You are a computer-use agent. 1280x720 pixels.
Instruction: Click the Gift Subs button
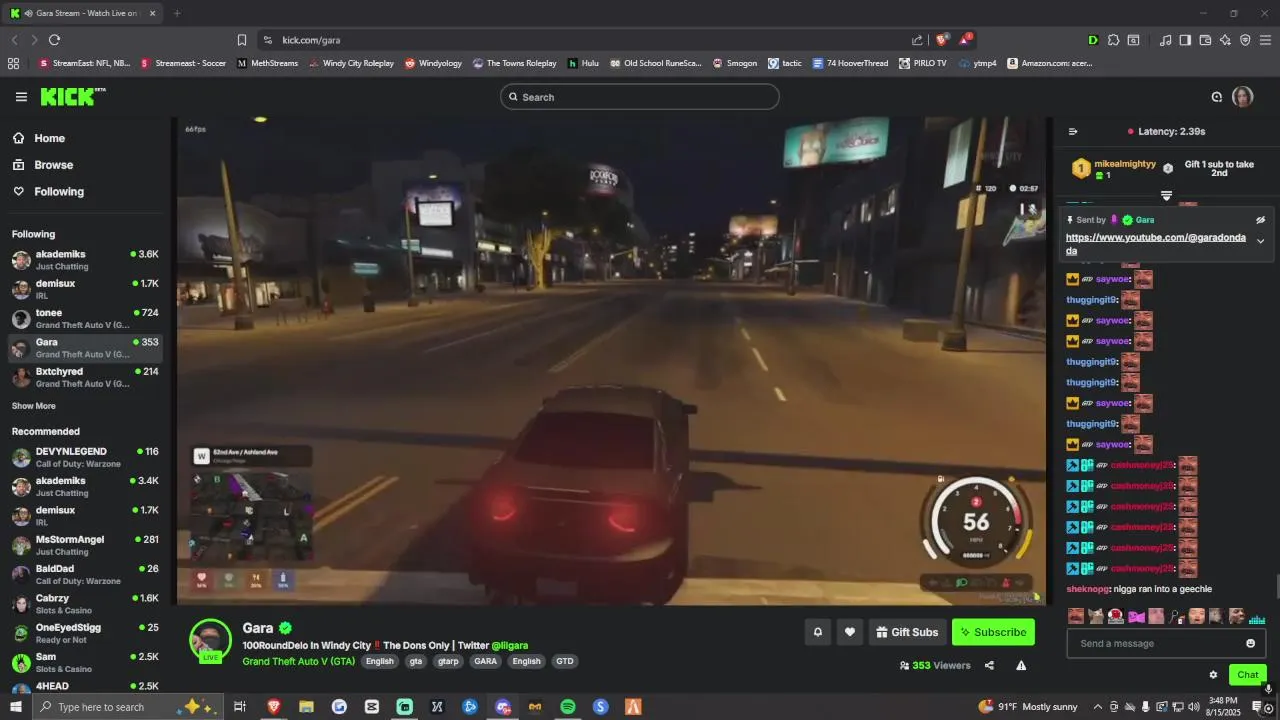pos(907,632)
